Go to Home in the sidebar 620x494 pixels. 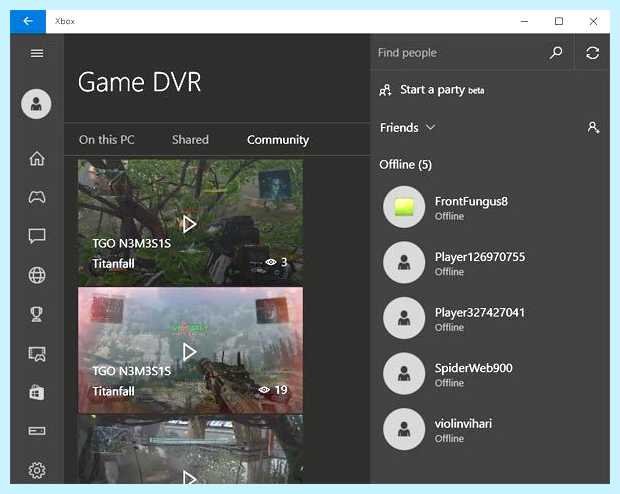pyautogui.click(x=37, y=158)
